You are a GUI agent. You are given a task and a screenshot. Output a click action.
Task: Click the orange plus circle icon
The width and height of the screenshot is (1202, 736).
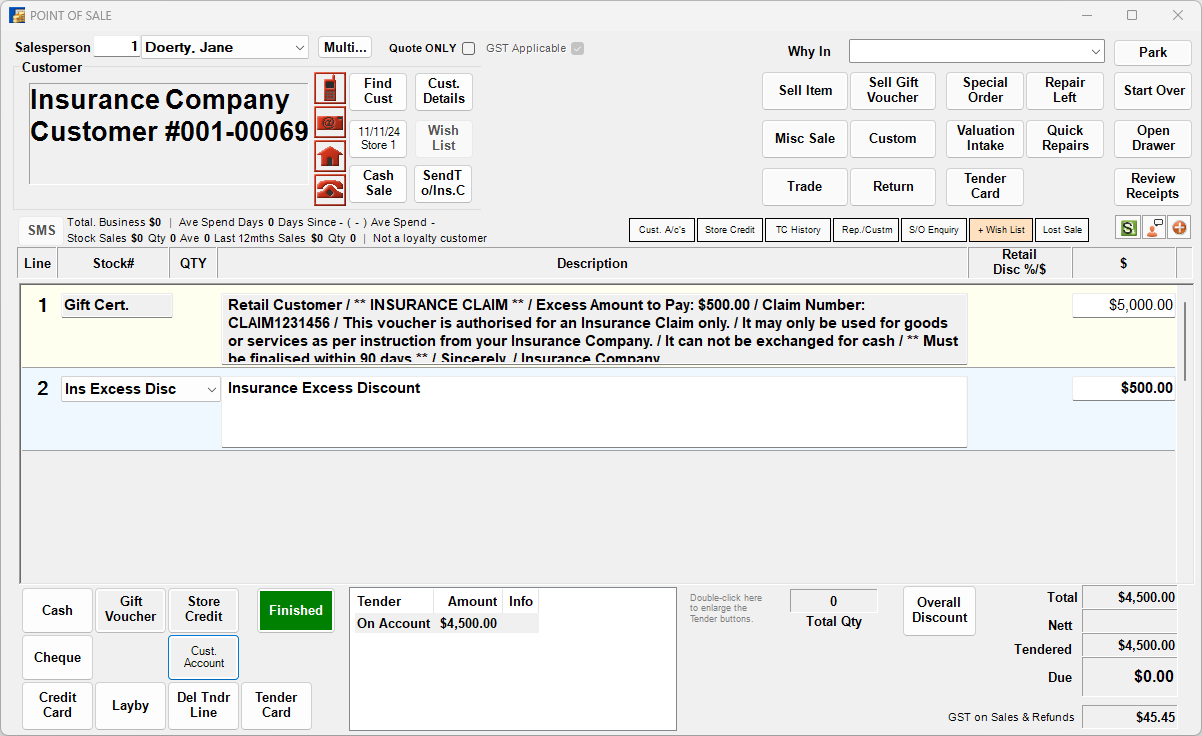coord(1179,229)
